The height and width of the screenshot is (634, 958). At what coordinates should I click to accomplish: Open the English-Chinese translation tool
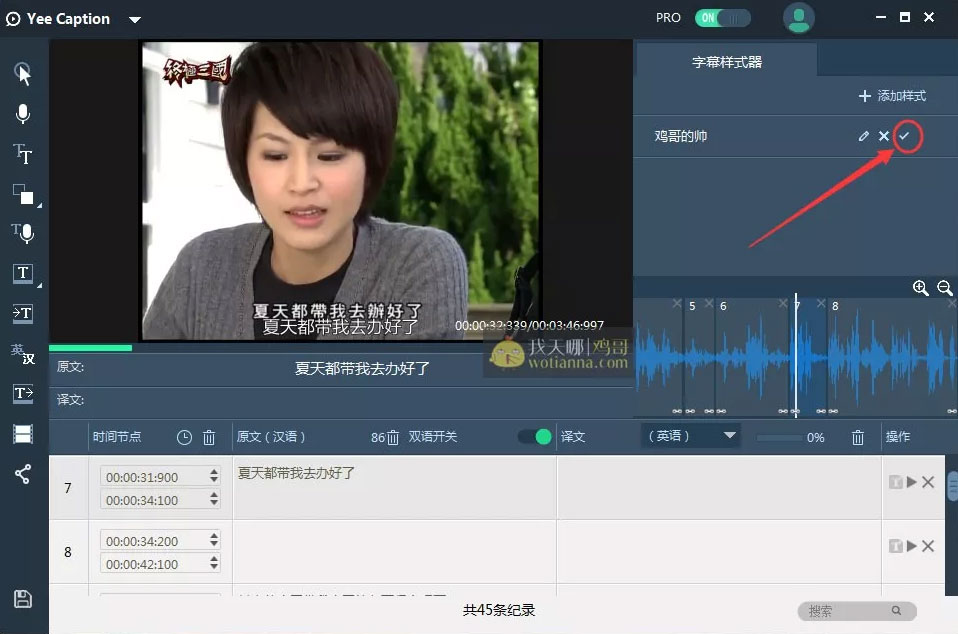23,353
